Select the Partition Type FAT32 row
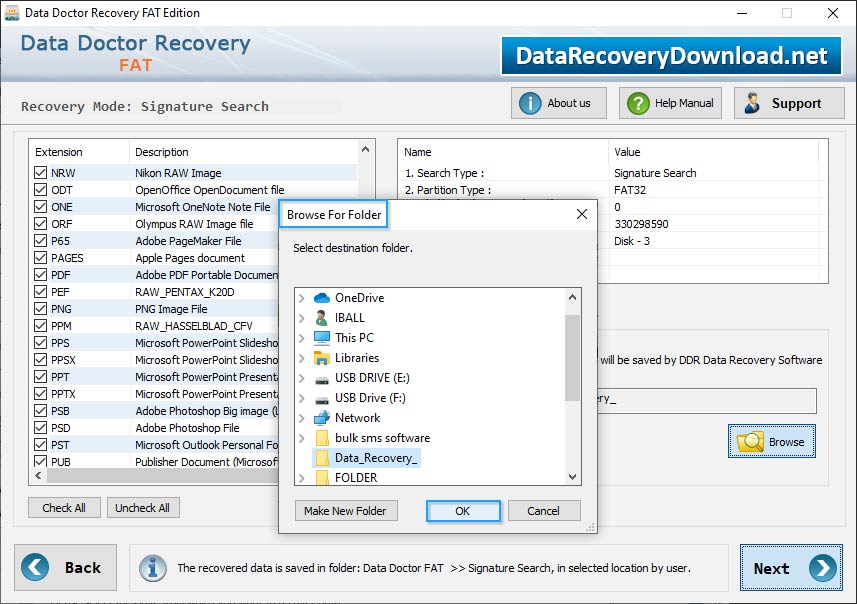The width and height of the screenshot is (857, 604). coord(611,190)
